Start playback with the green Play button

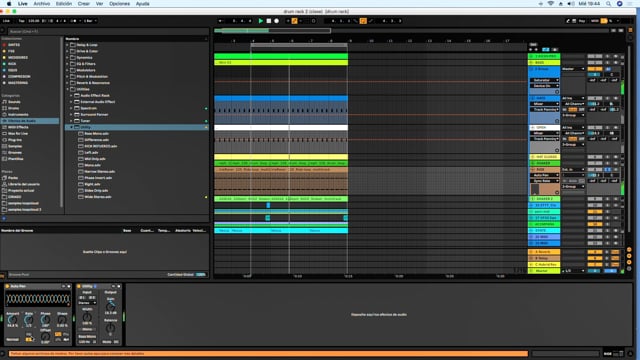tap(260, 21)
